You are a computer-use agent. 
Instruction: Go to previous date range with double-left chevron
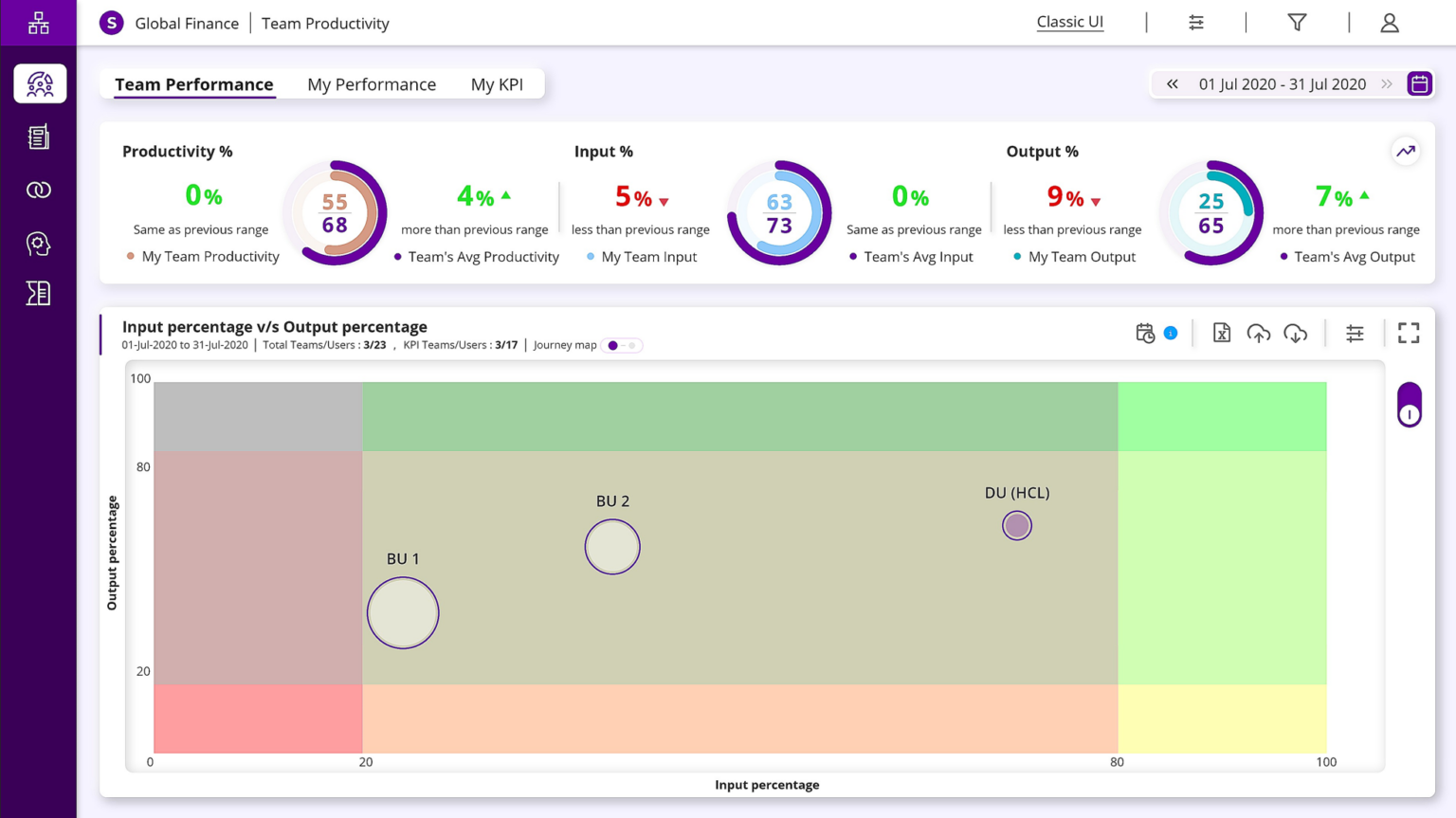(x=1172, y=83)
